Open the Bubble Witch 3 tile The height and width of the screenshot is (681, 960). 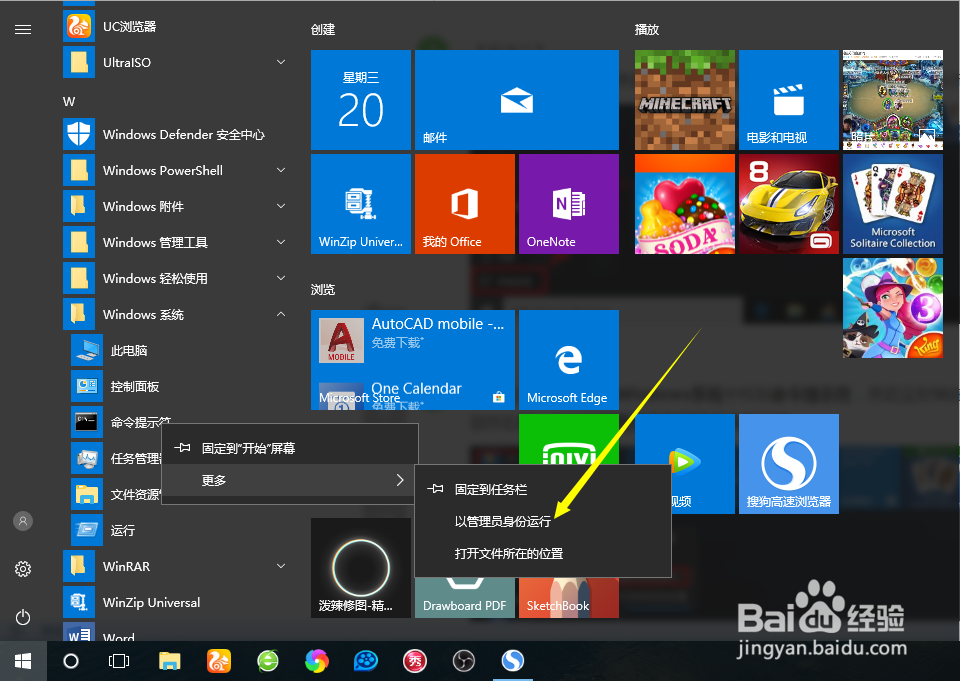pyautogui.click(x=893, y=308)
